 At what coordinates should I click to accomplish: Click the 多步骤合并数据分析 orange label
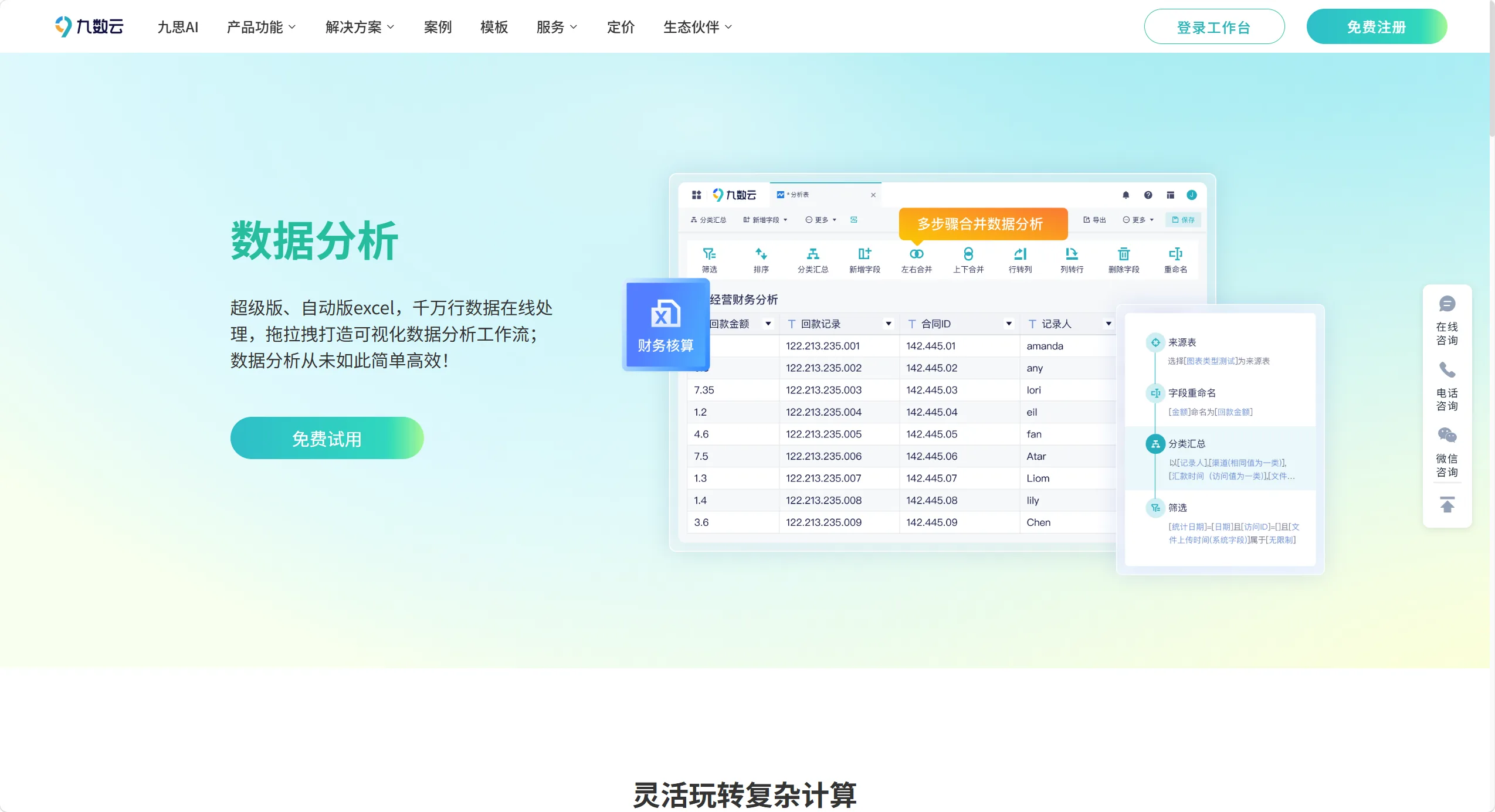982,224
